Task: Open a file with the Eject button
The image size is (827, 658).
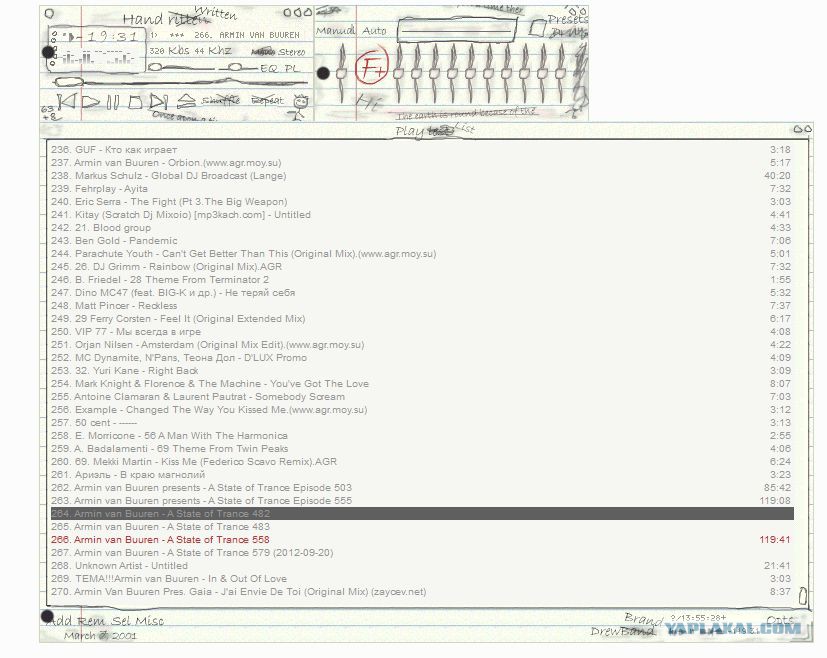Action: tap(186, 101)
